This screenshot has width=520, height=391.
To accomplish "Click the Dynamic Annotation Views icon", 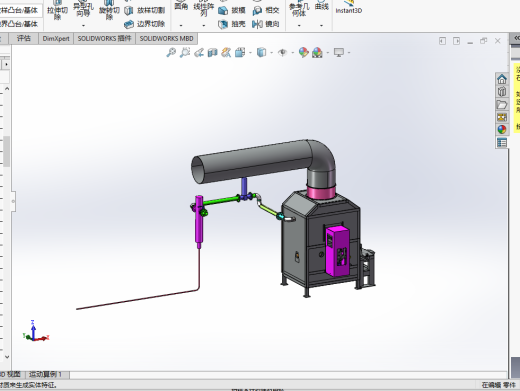I will [226, 52].
